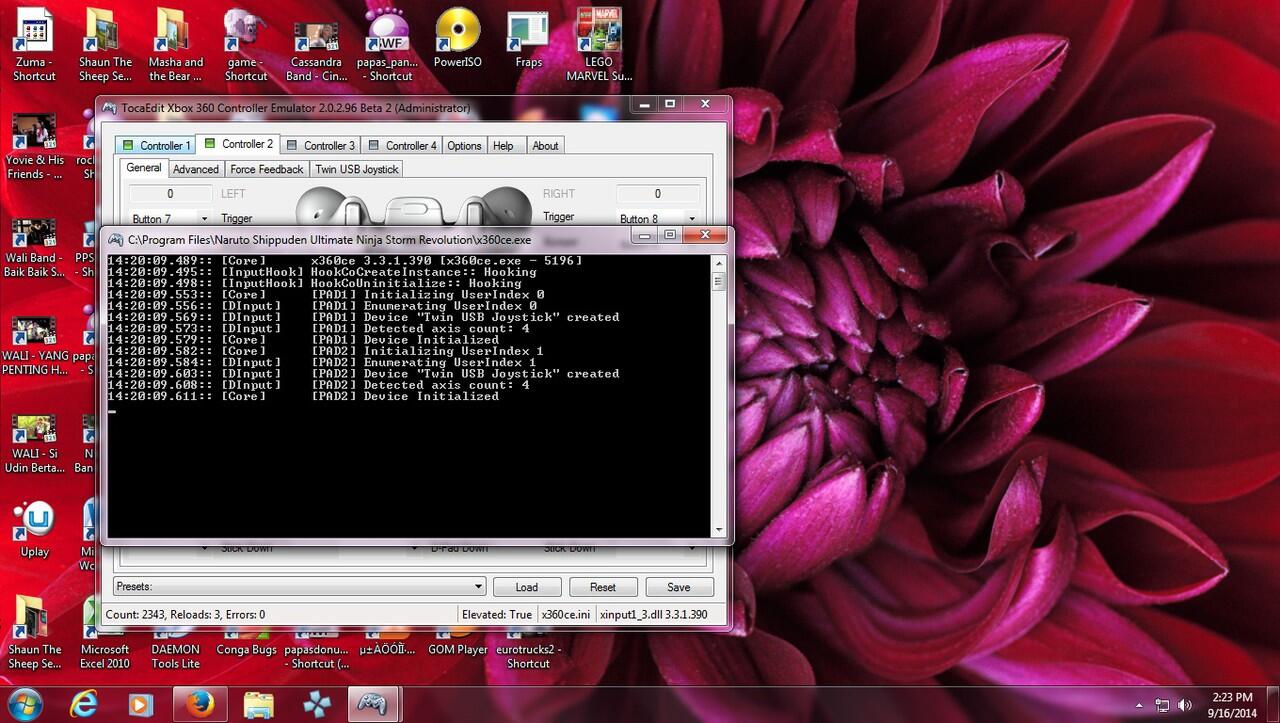Image resolution: width=1280 pixels, height=723 pixels.
Task: Open the Help menu in x360ce
Action: pos(504,145)
